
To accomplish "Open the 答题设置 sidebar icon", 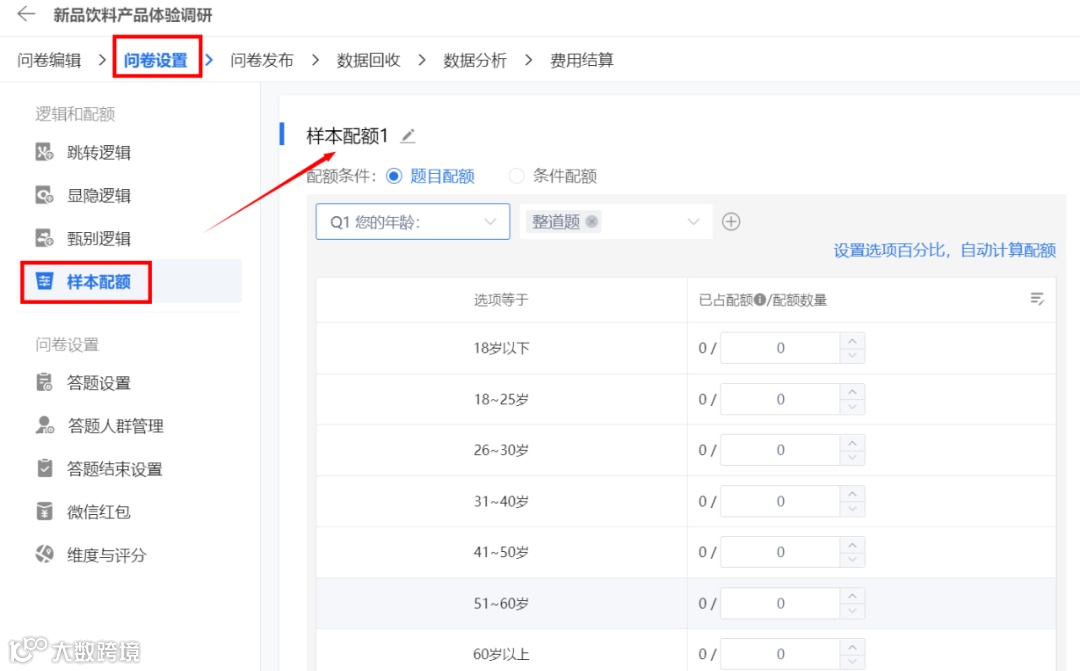I will pos(44,382).
